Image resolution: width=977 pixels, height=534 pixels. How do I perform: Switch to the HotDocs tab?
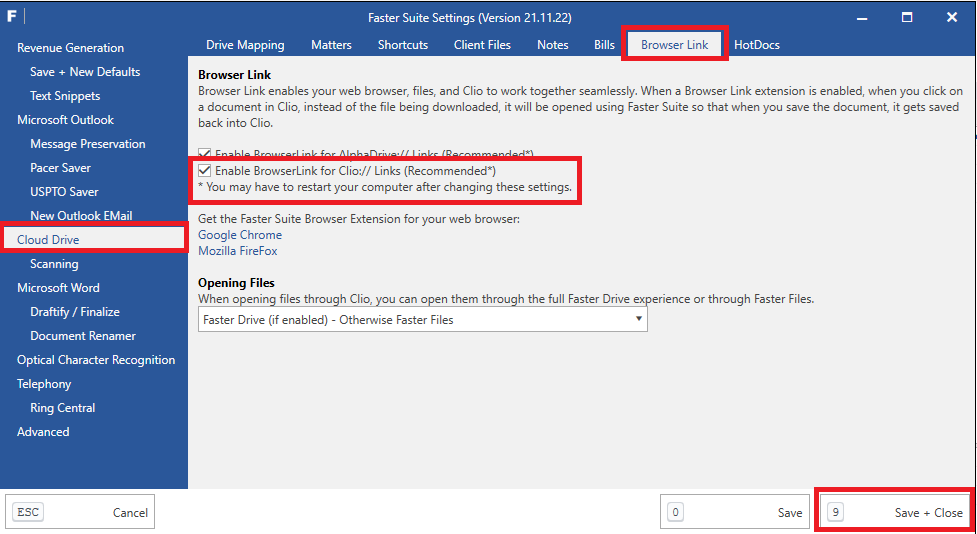pos(756,45)
